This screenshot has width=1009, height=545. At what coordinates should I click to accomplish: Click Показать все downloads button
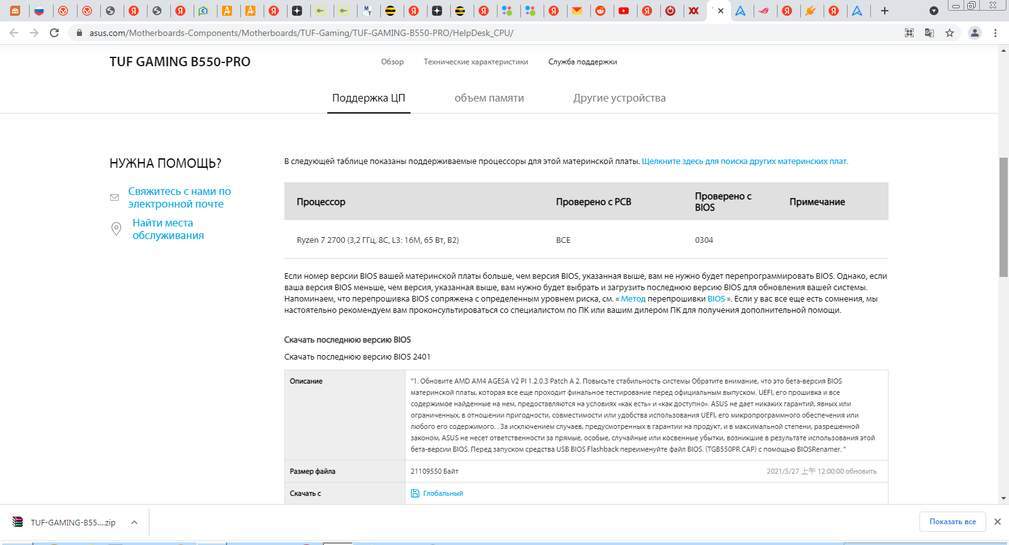tap(952, 522)
